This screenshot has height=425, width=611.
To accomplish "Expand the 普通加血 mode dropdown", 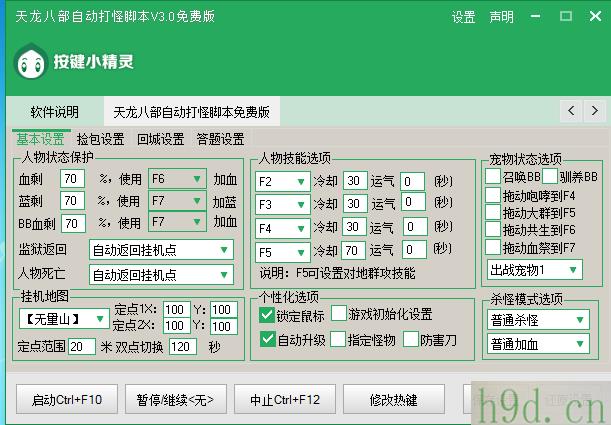I will [x=538, y=344].
